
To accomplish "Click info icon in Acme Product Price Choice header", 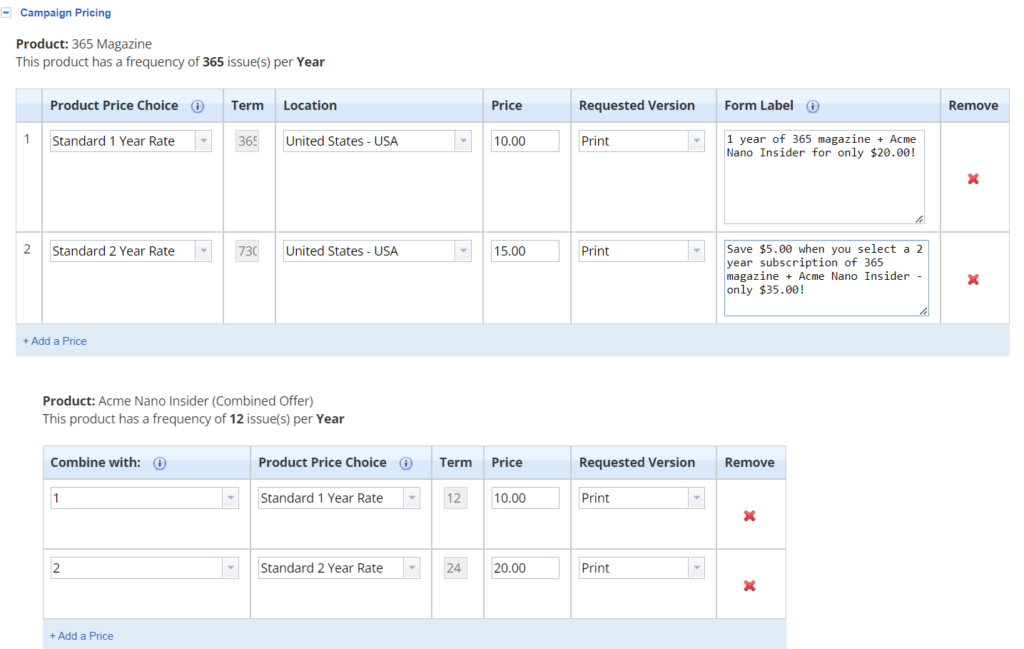I will click(x=405, y=463).
